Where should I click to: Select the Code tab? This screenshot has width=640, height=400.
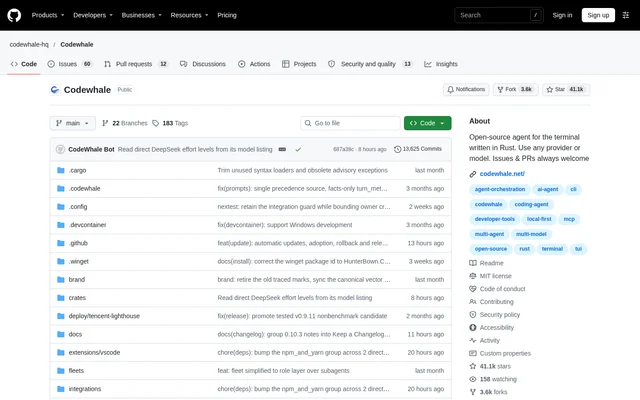click(24, 64)
